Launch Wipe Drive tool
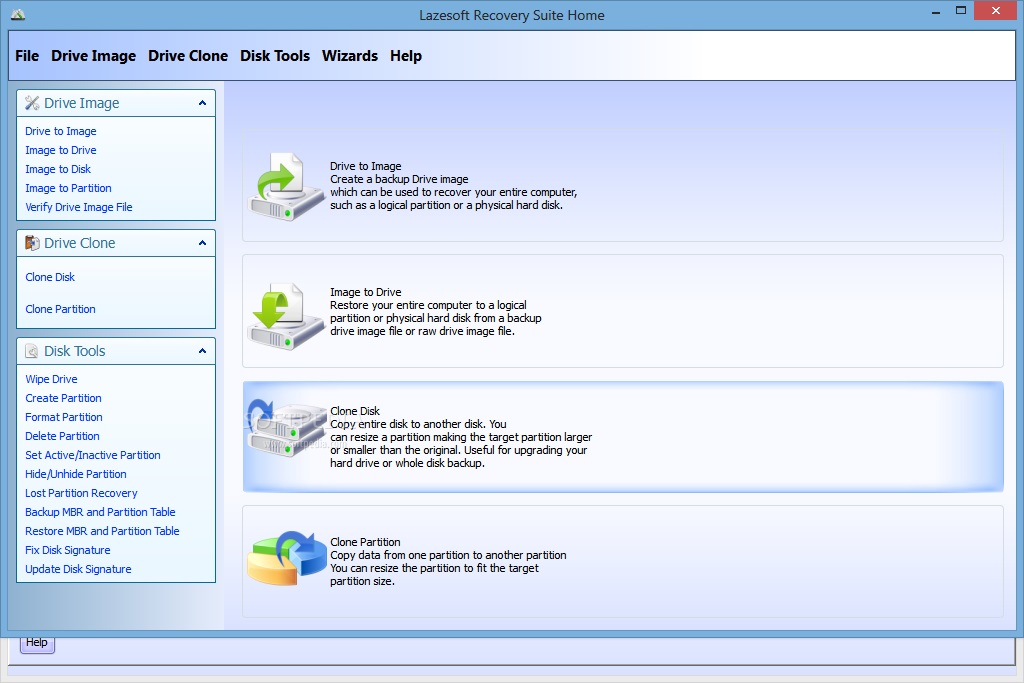Screen dimensions: 1024x683 (x=52, y=379)
